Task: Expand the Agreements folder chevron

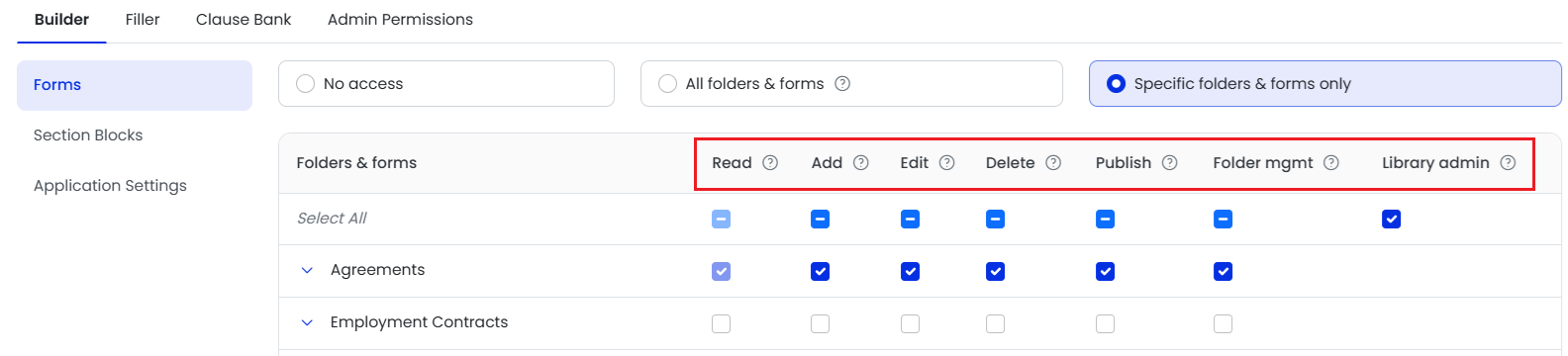Action: 307,271
